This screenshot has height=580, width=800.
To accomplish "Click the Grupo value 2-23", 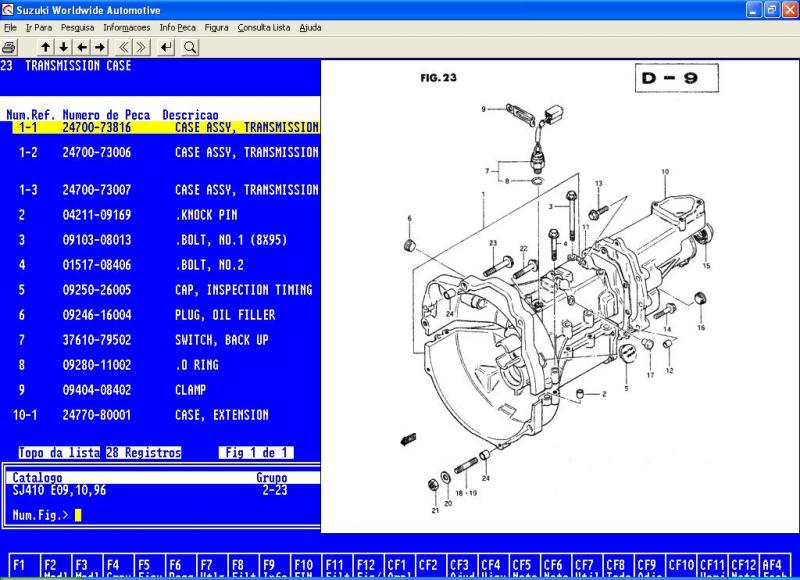I will [x=275, y=490].
